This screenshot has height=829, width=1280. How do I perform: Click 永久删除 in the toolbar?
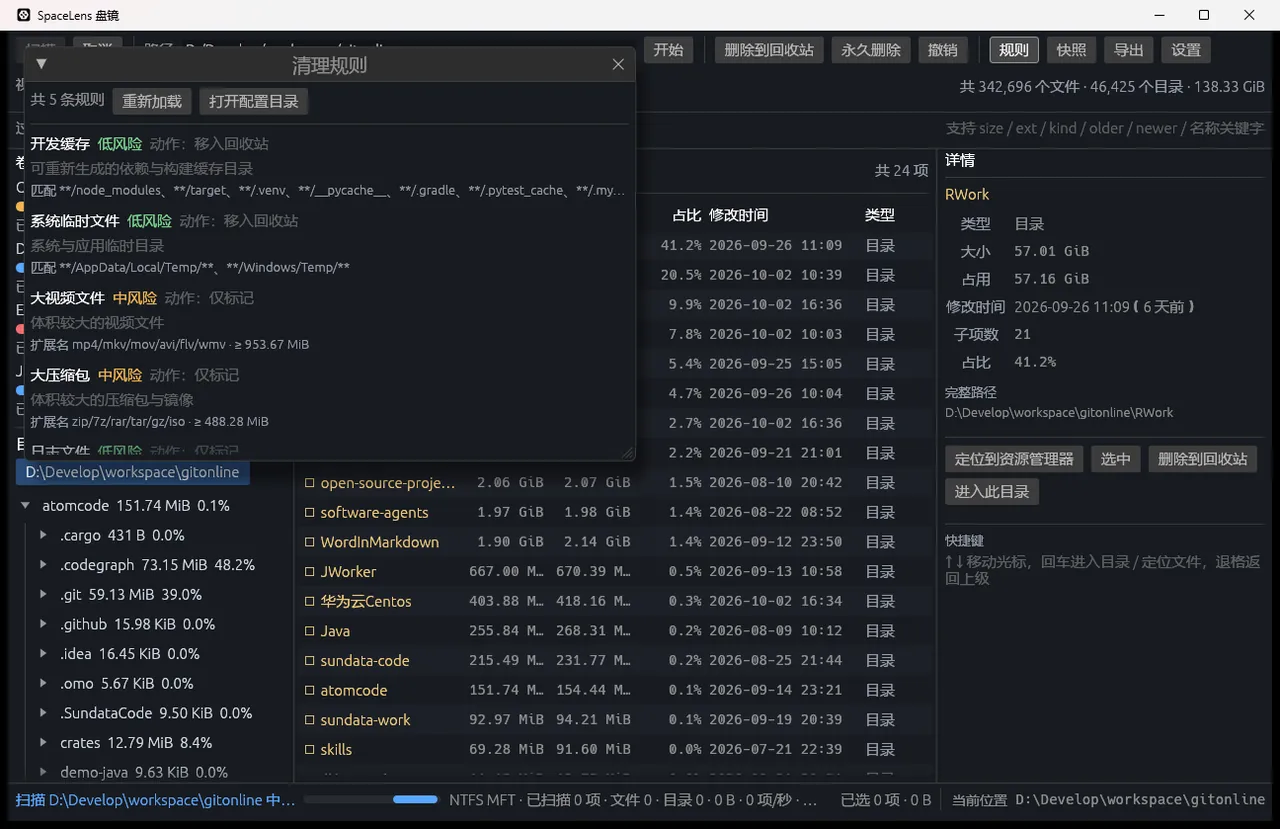tap(871, 50)
